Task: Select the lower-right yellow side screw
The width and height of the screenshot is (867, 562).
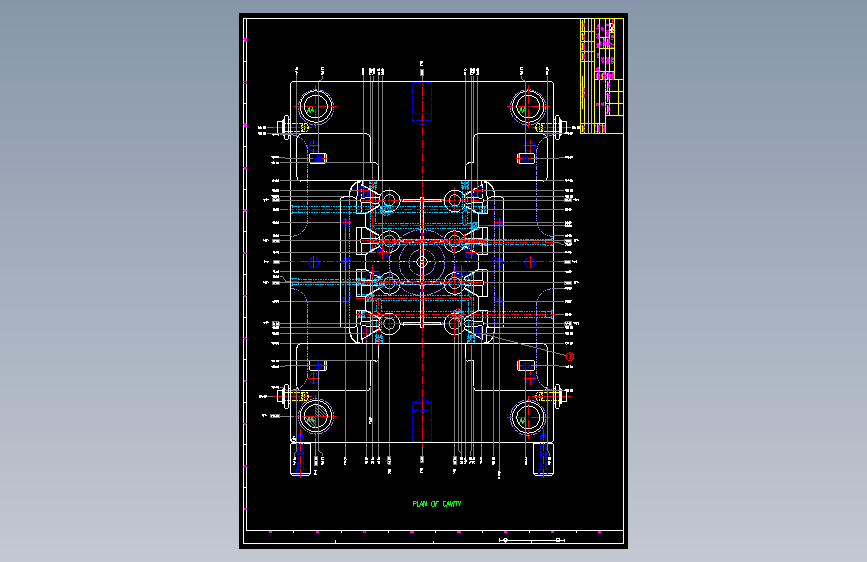Action: [549, 396]
